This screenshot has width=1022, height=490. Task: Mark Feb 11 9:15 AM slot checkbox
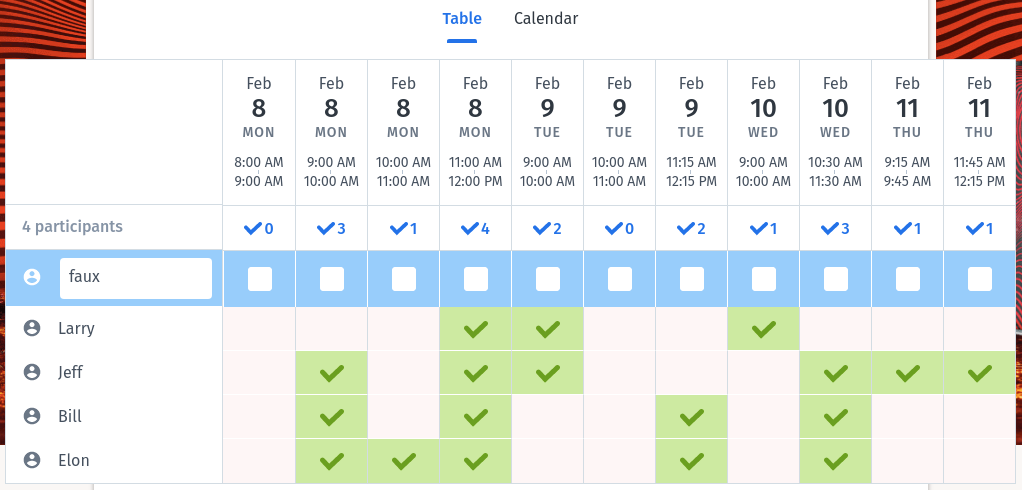pyautogui.click(x=908, y=279)
